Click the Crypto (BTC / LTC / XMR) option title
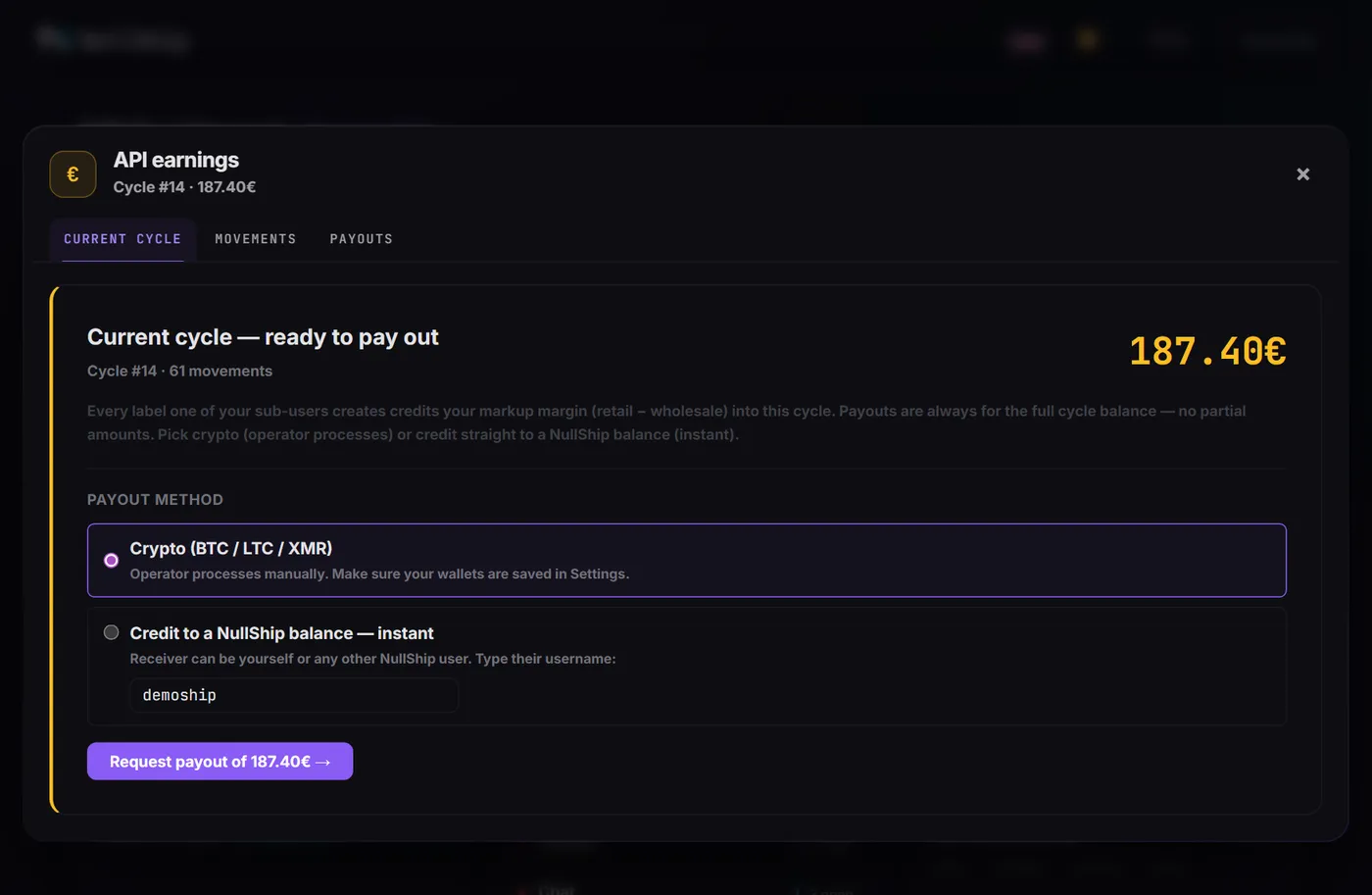This screenshot has height=895, width=1372. pos(231,549)
